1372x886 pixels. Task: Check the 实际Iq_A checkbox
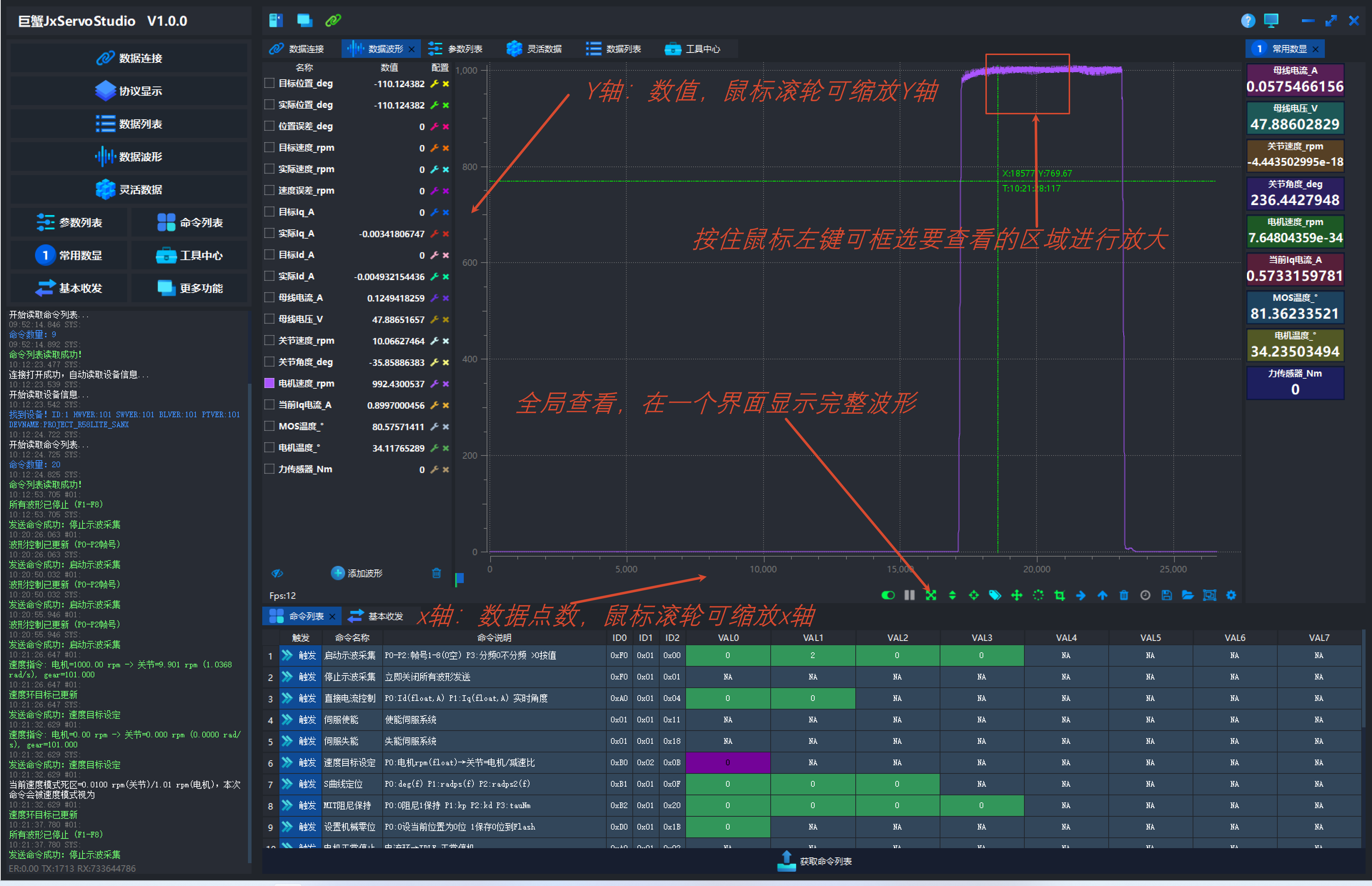(269, 233)
